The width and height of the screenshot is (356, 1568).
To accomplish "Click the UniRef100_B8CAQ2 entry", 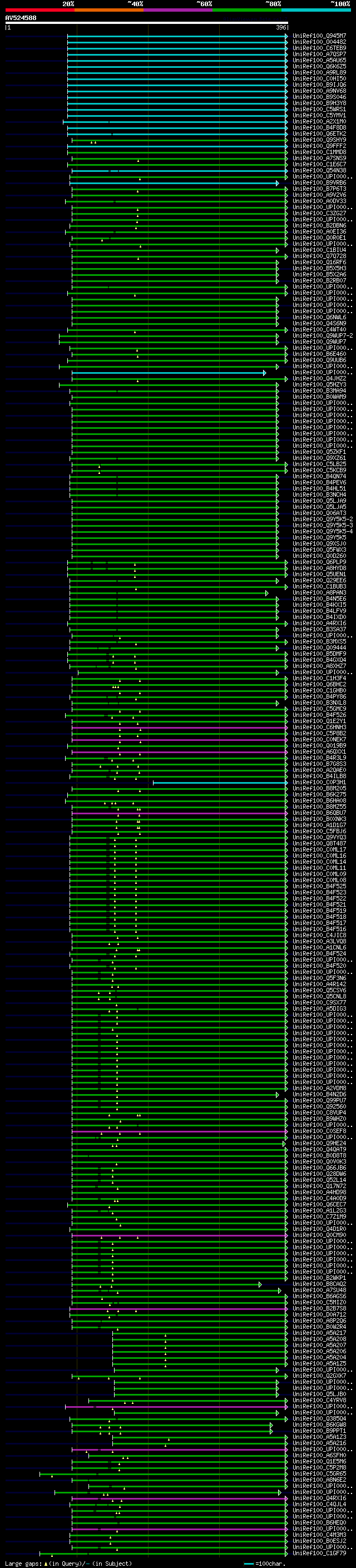I will click(319, 1284).
